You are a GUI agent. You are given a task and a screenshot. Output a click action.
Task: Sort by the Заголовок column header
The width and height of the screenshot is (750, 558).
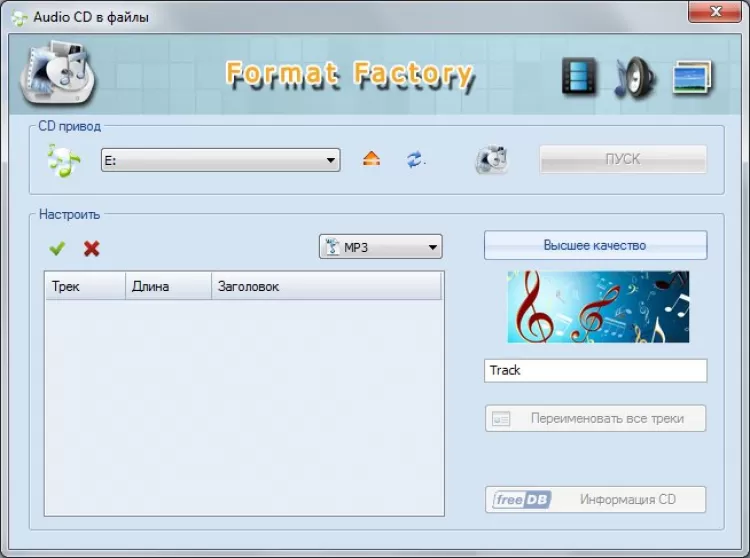pos(326,286)
